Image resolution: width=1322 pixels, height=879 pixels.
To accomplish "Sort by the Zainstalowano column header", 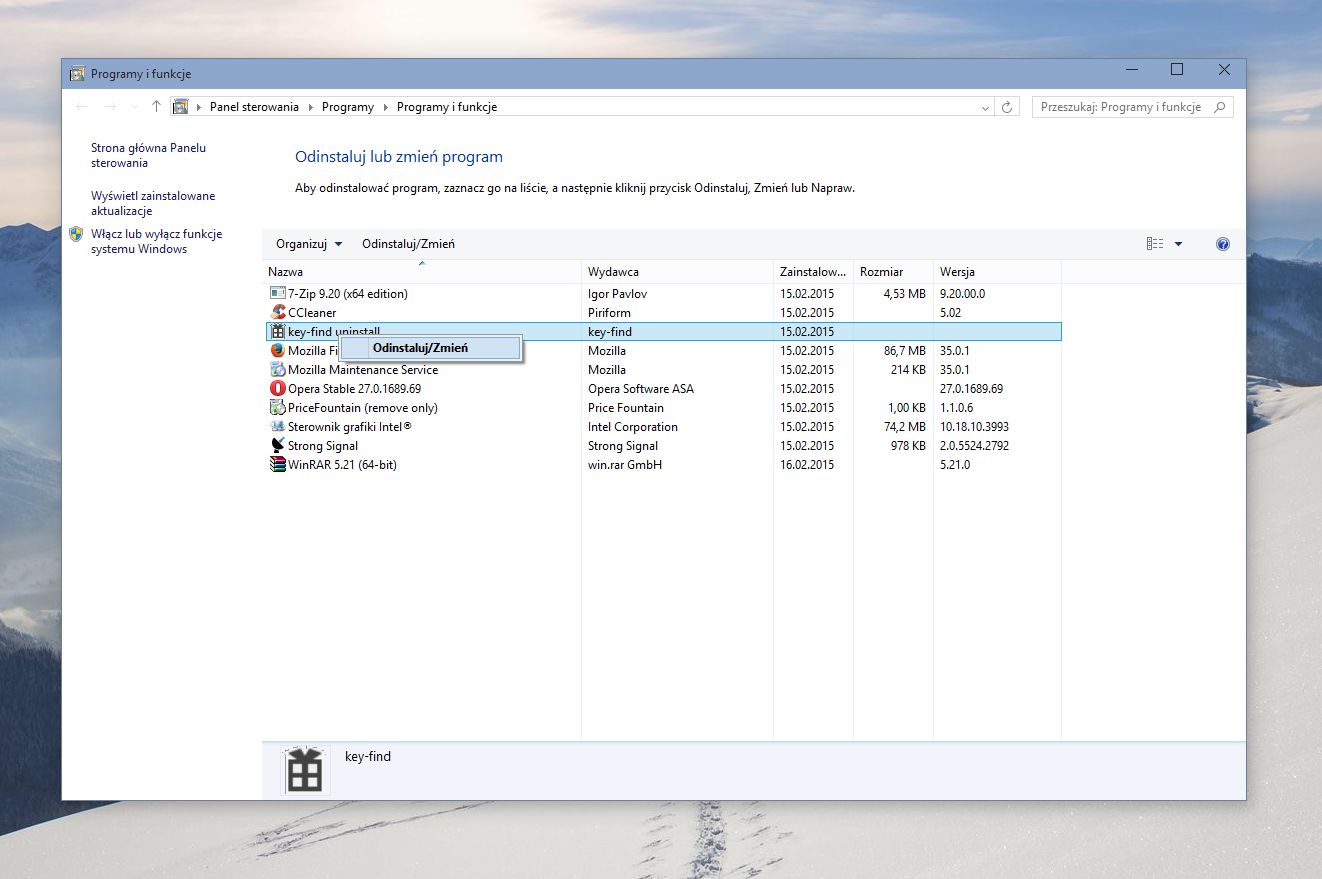I will 813,272.
